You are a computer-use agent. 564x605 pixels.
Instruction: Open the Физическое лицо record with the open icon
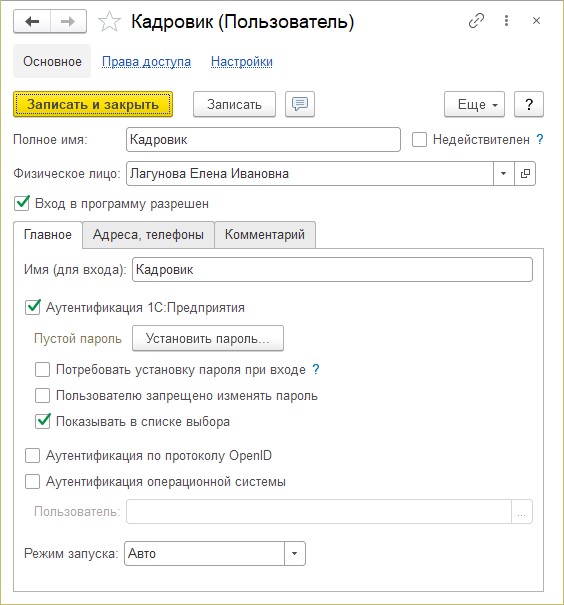pyautogui.click(x=525, y=174)
